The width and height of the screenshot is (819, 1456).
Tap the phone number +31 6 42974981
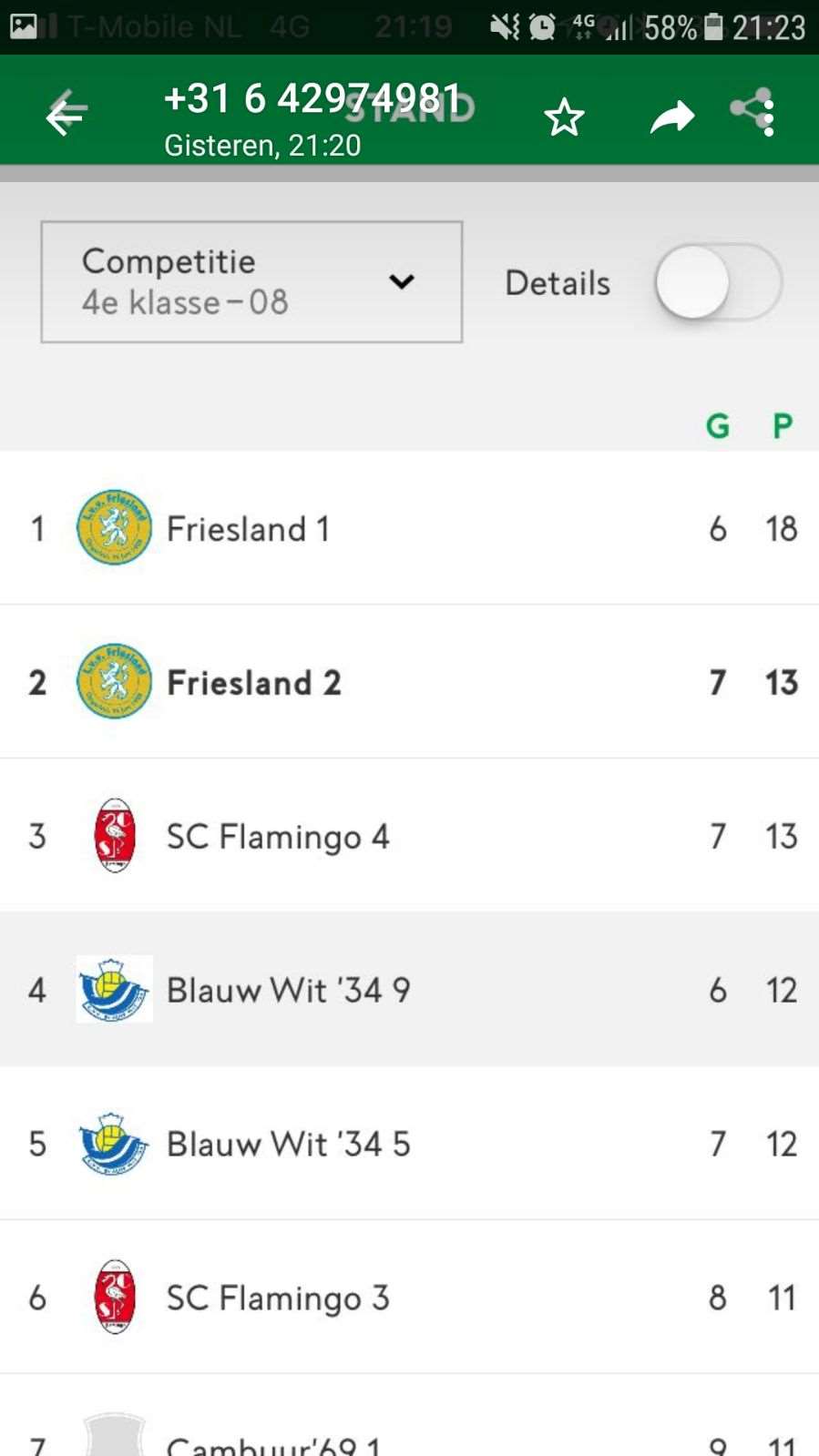pos(312,98)
